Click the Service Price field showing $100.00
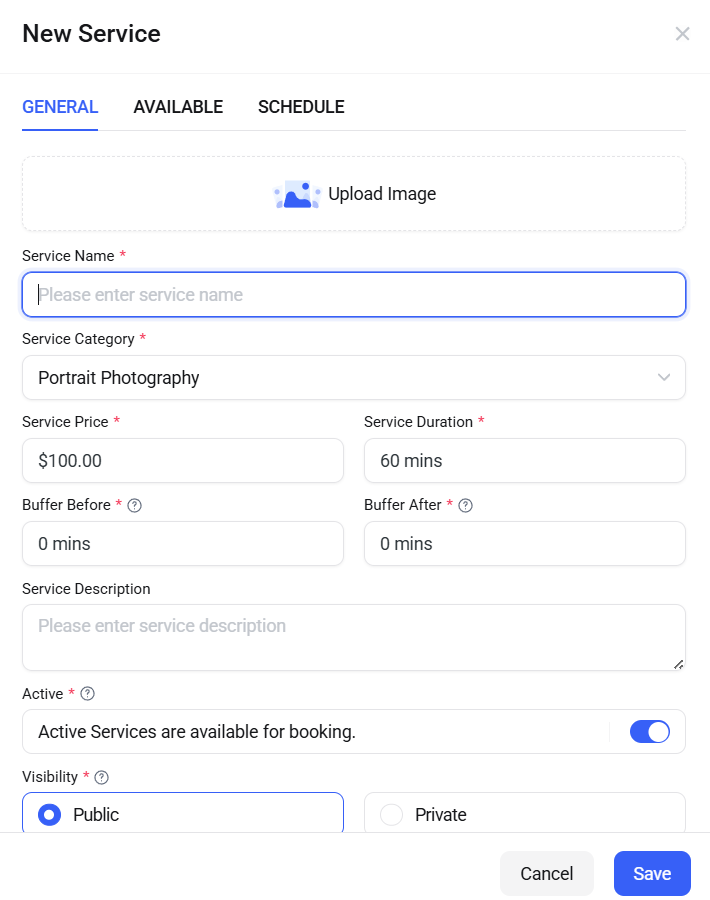The height and width of the screenshot is (900, 710). pyautogui.click(x=182, y=460)
